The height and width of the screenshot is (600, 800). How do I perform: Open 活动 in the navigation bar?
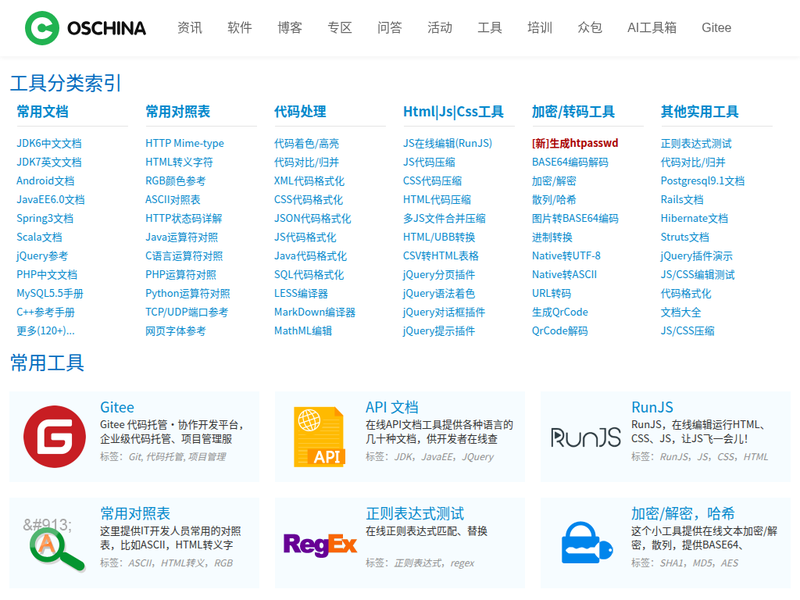(x=439, y=28)
